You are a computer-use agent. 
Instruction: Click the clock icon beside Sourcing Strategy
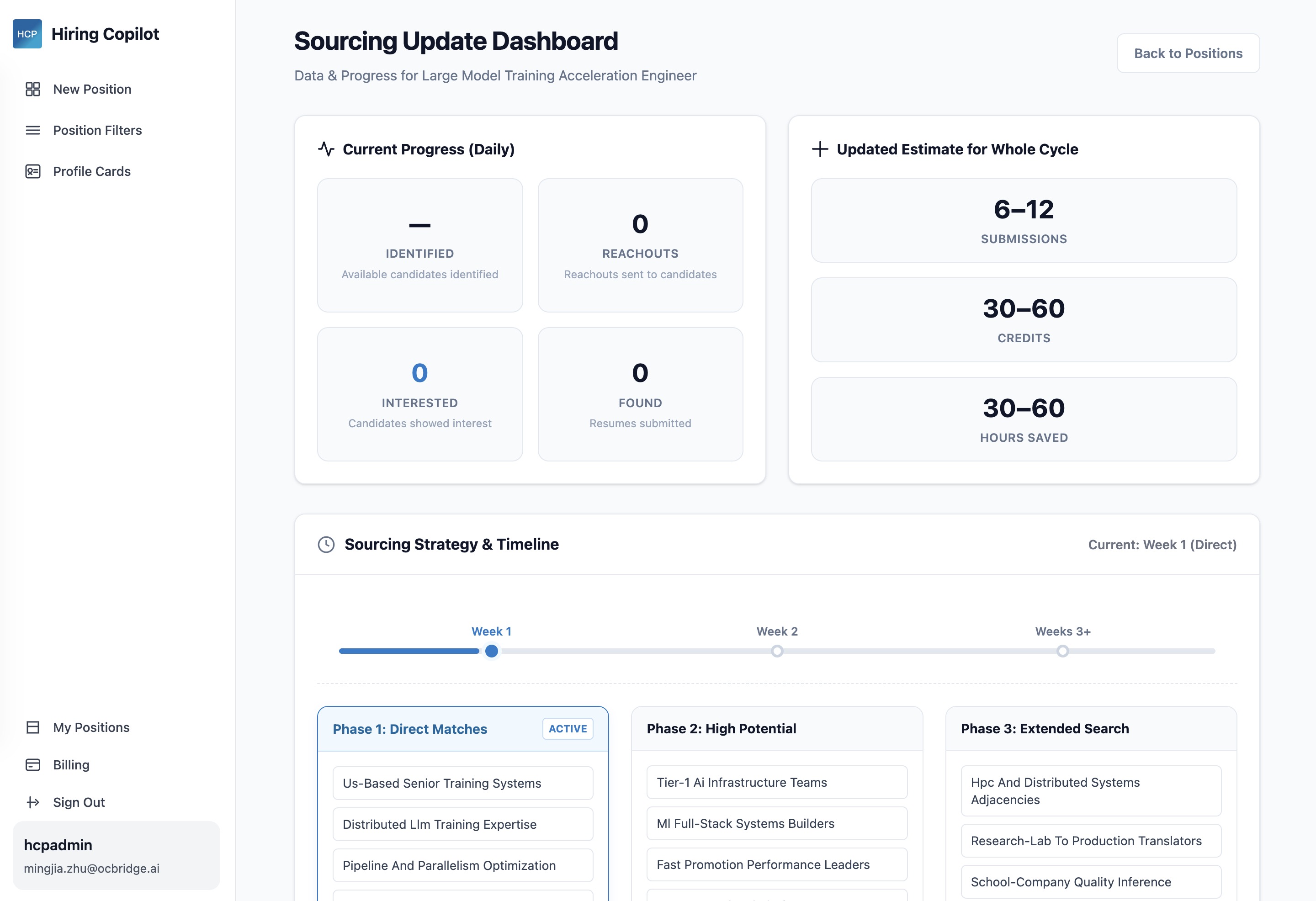(327, 544)
